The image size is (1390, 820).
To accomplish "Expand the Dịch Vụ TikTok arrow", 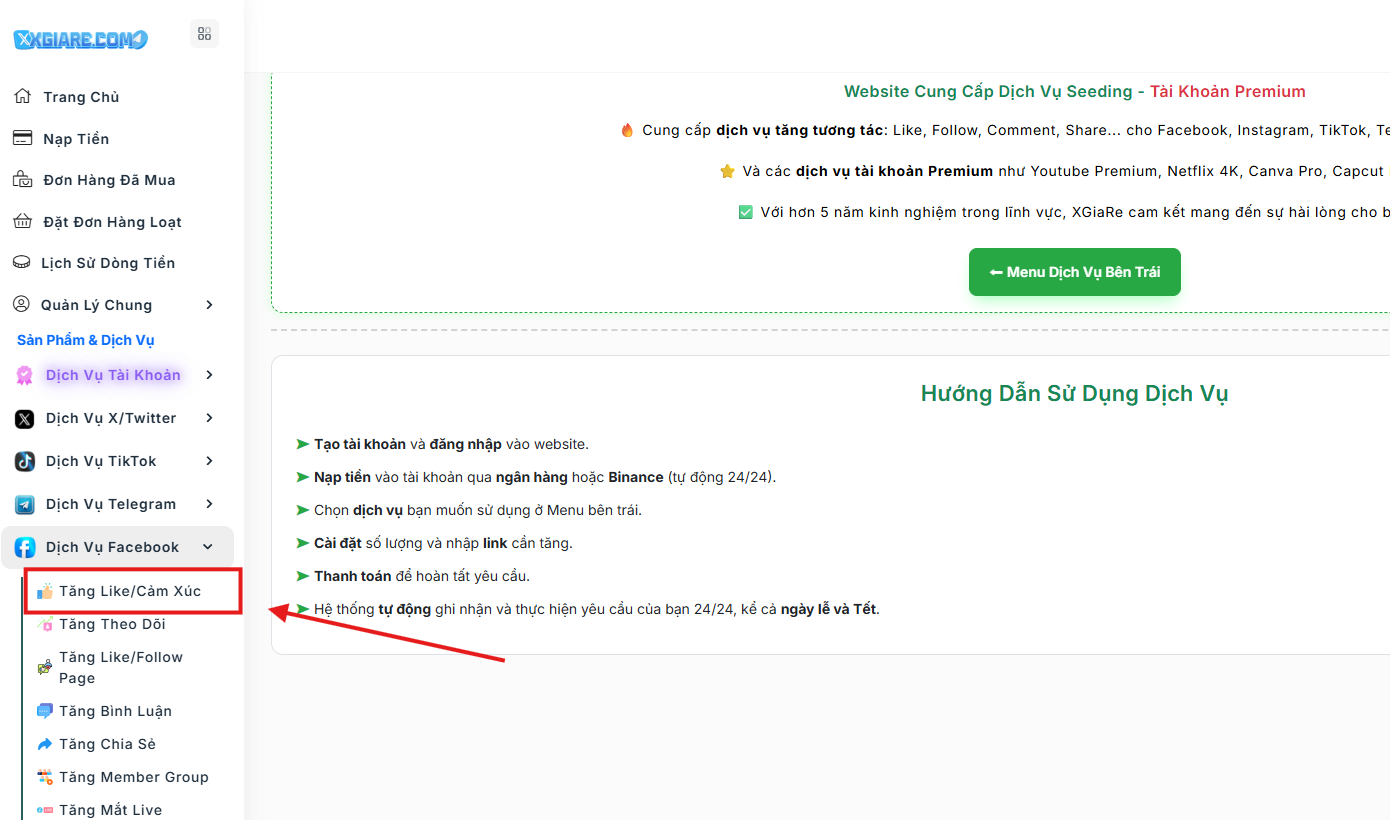I will pyautogui.click(x=209, y=461).
